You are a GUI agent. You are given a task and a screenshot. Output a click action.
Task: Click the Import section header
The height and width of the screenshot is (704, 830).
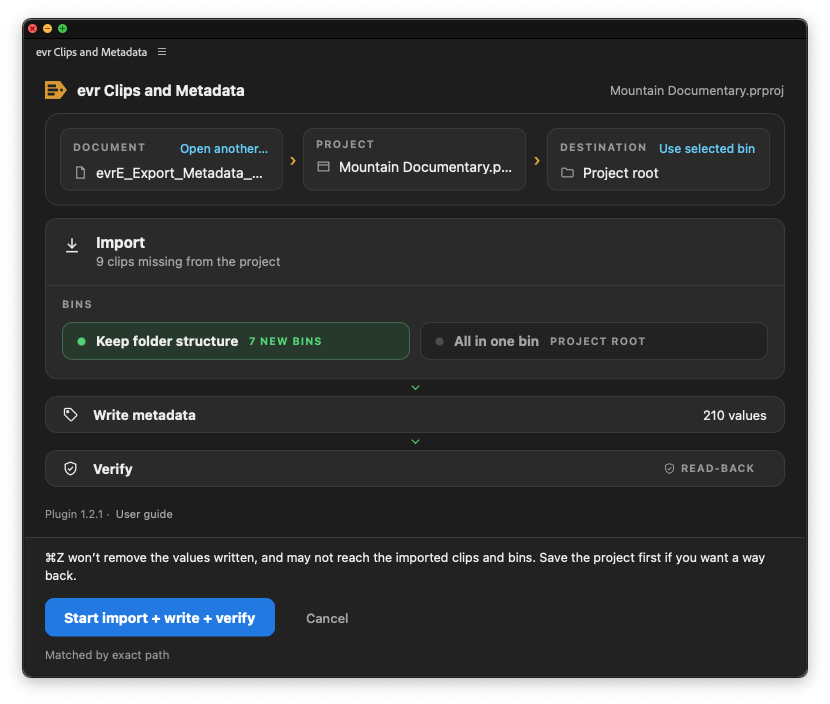tap(414, 252)
